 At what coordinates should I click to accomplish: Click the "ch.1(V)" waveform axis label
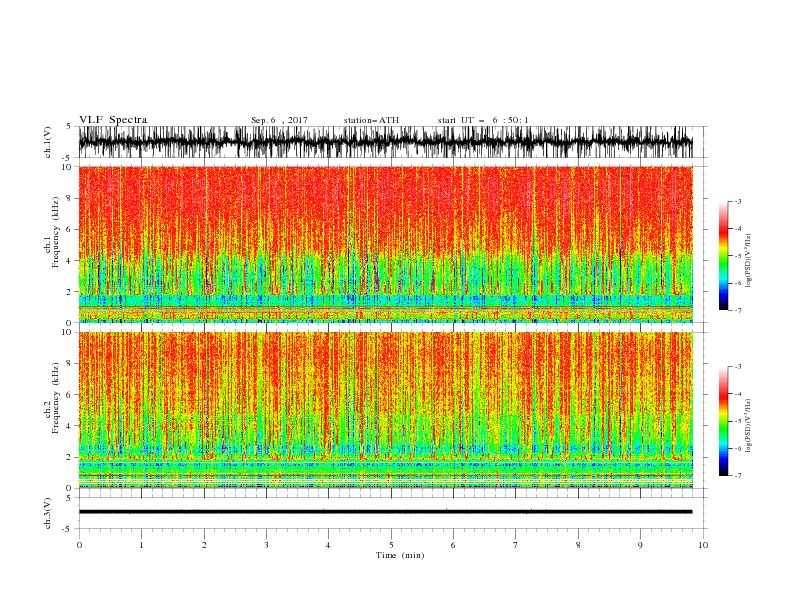click(x=48, y=142)
